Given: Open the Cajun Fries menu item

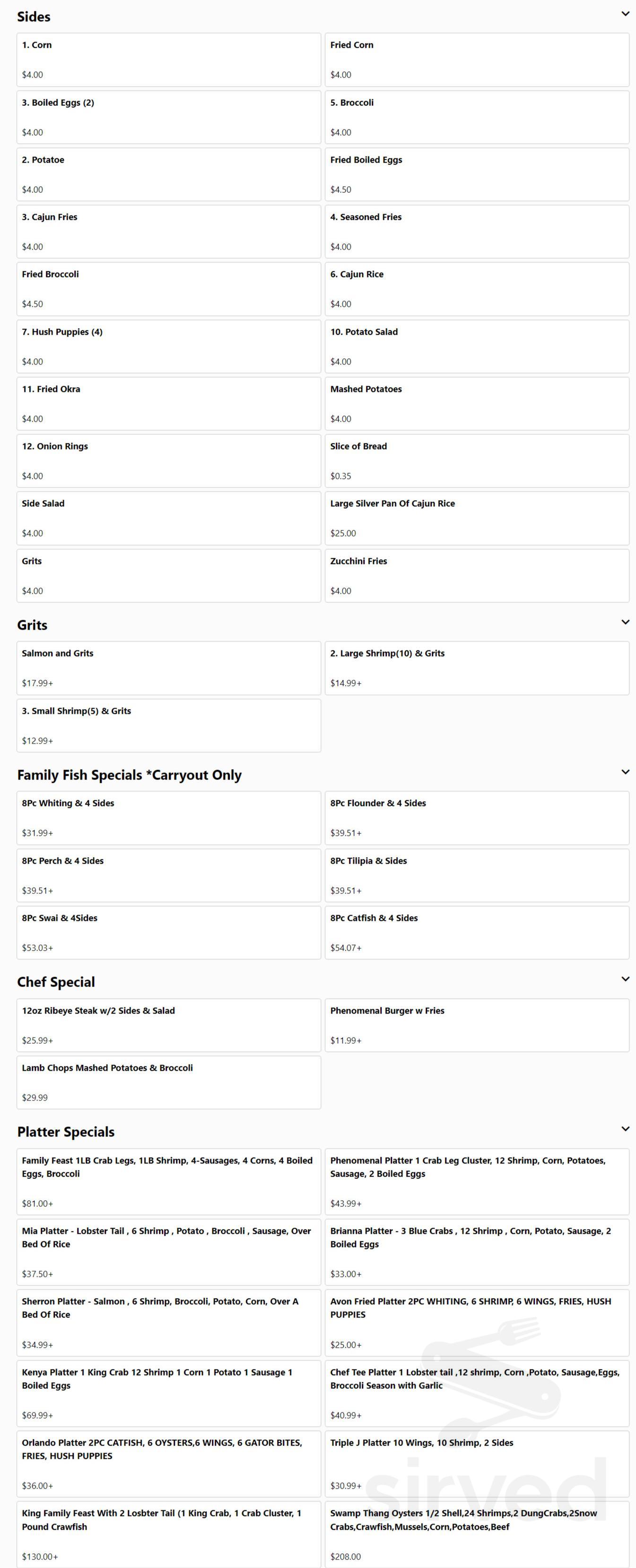Looking at the screenshot, I should (169, 231).
